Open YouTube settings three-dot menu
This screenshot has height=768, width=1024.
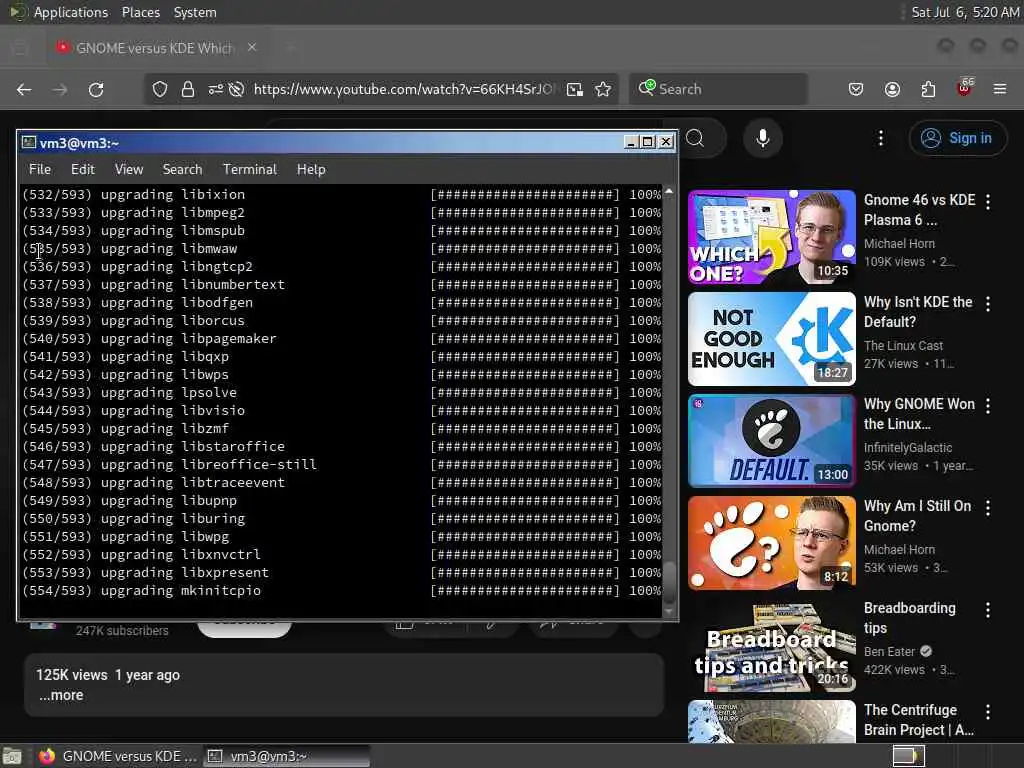(x=881, y=138)
